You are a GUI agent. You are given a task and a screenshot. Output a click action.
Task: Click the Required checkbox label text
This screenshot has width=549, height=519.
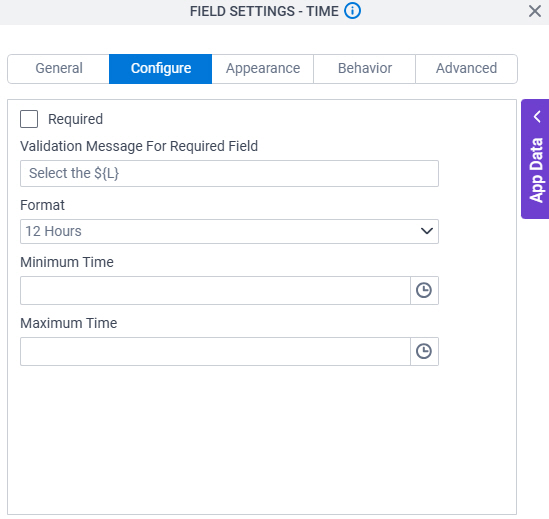[75, 119]
